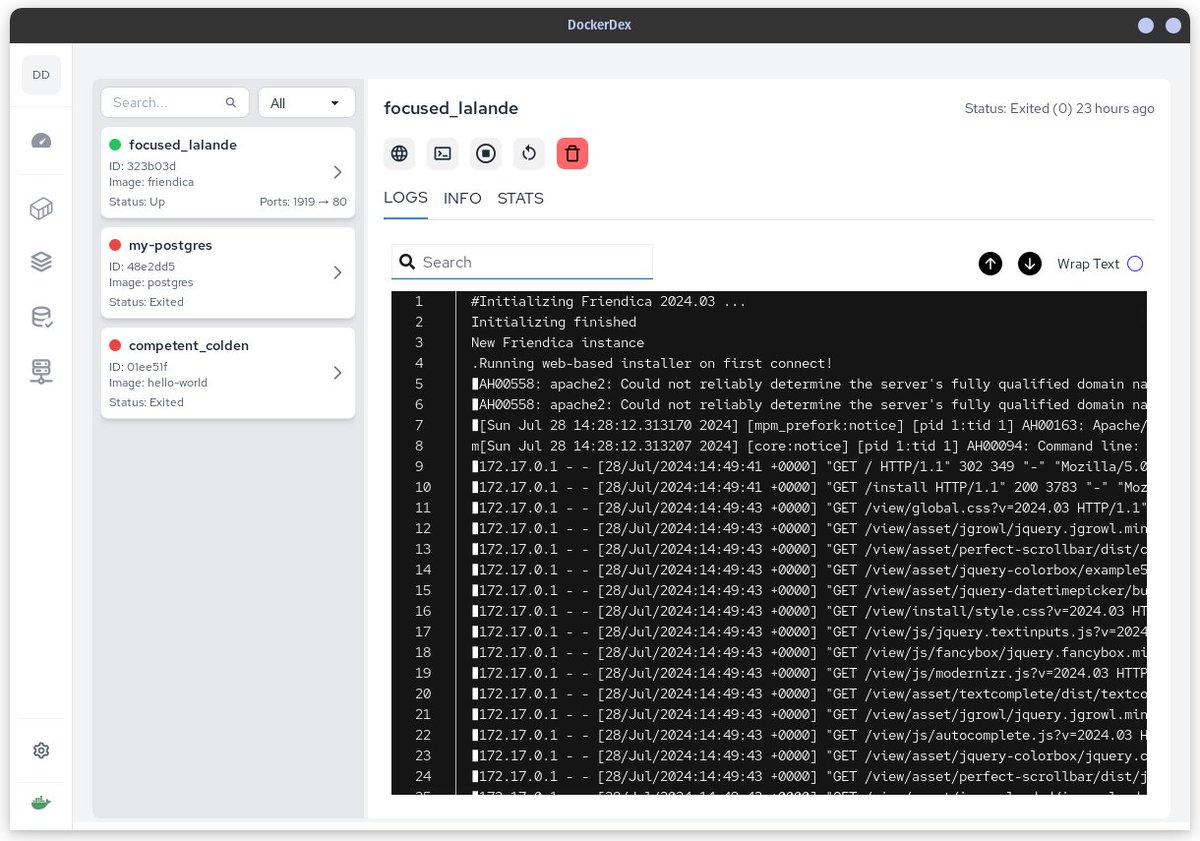The width and height of the screenshot is (1200, 841).
Task: Expand the my-postgres container card chevron
Action: 337,272
